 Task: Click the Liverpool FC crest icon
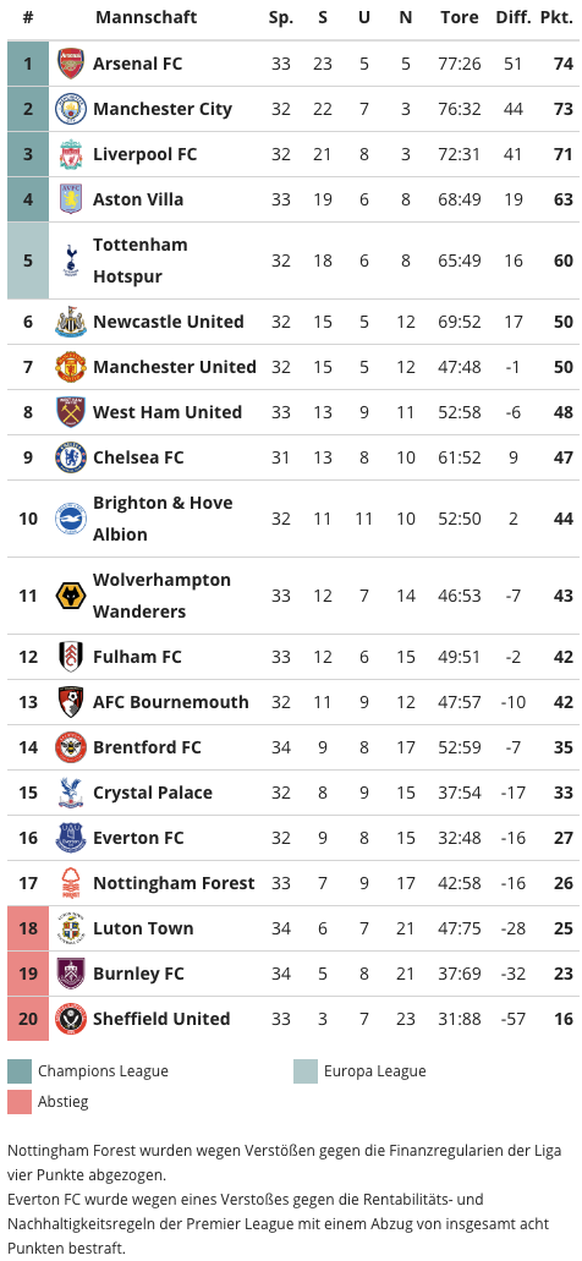(x=71, y=154)
